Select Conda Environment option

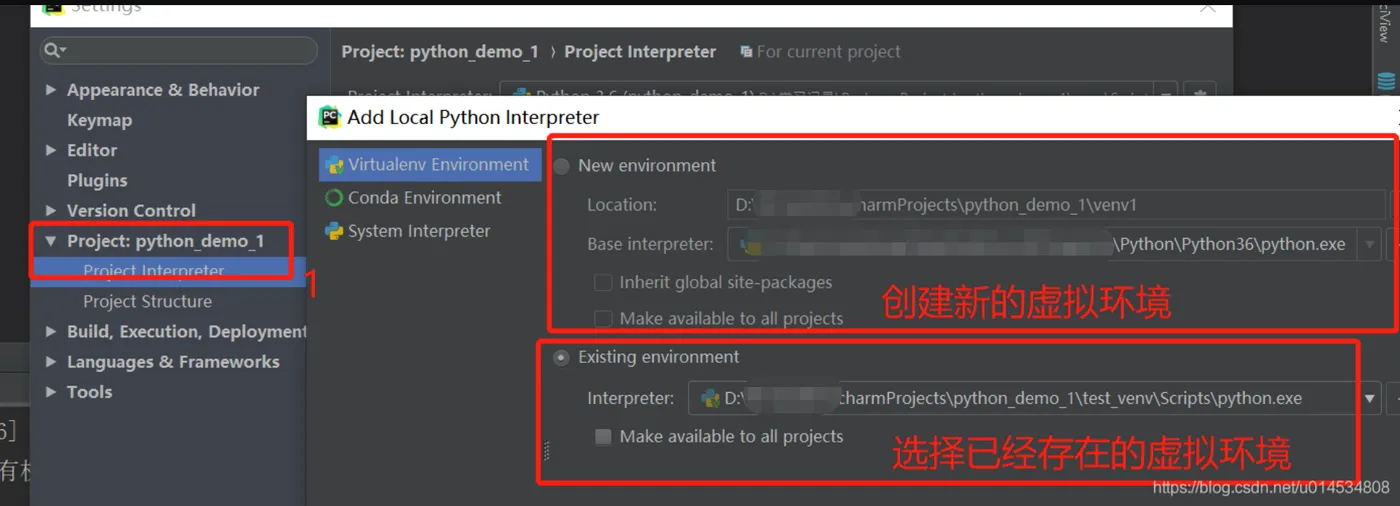[424, 198]
